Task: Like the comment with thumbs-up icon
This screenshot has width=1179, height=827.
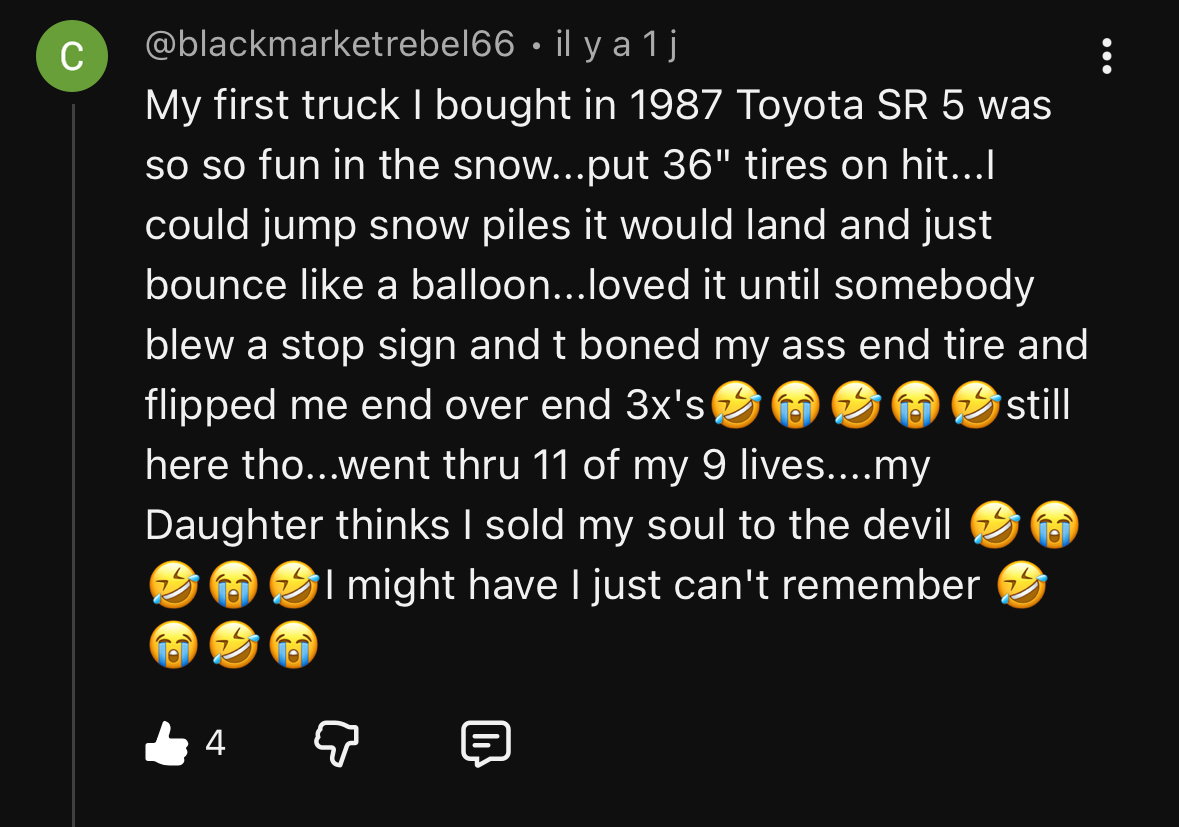Action: 166,744
